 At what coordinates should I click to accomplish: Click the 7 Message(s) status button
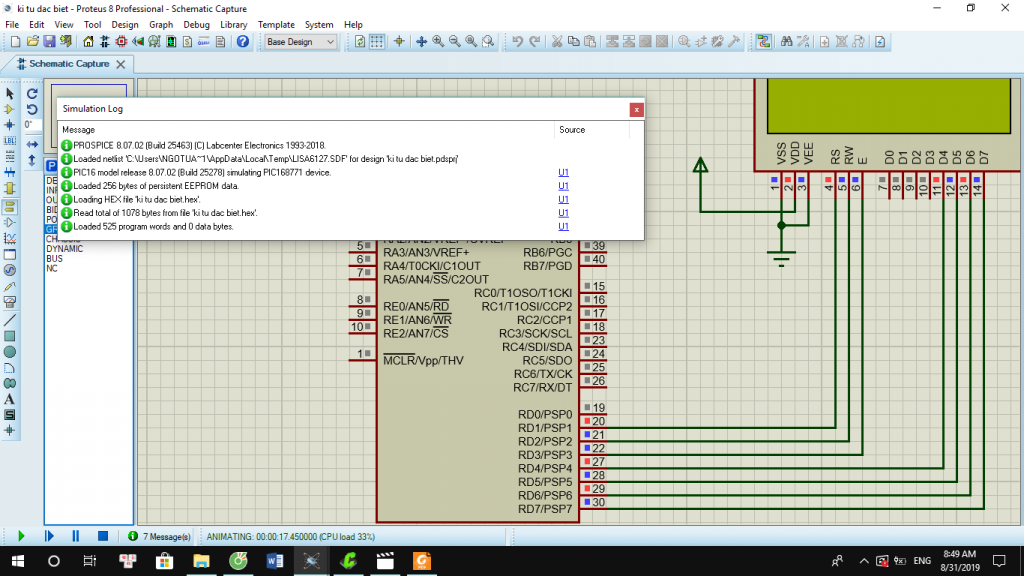point(160,536)
